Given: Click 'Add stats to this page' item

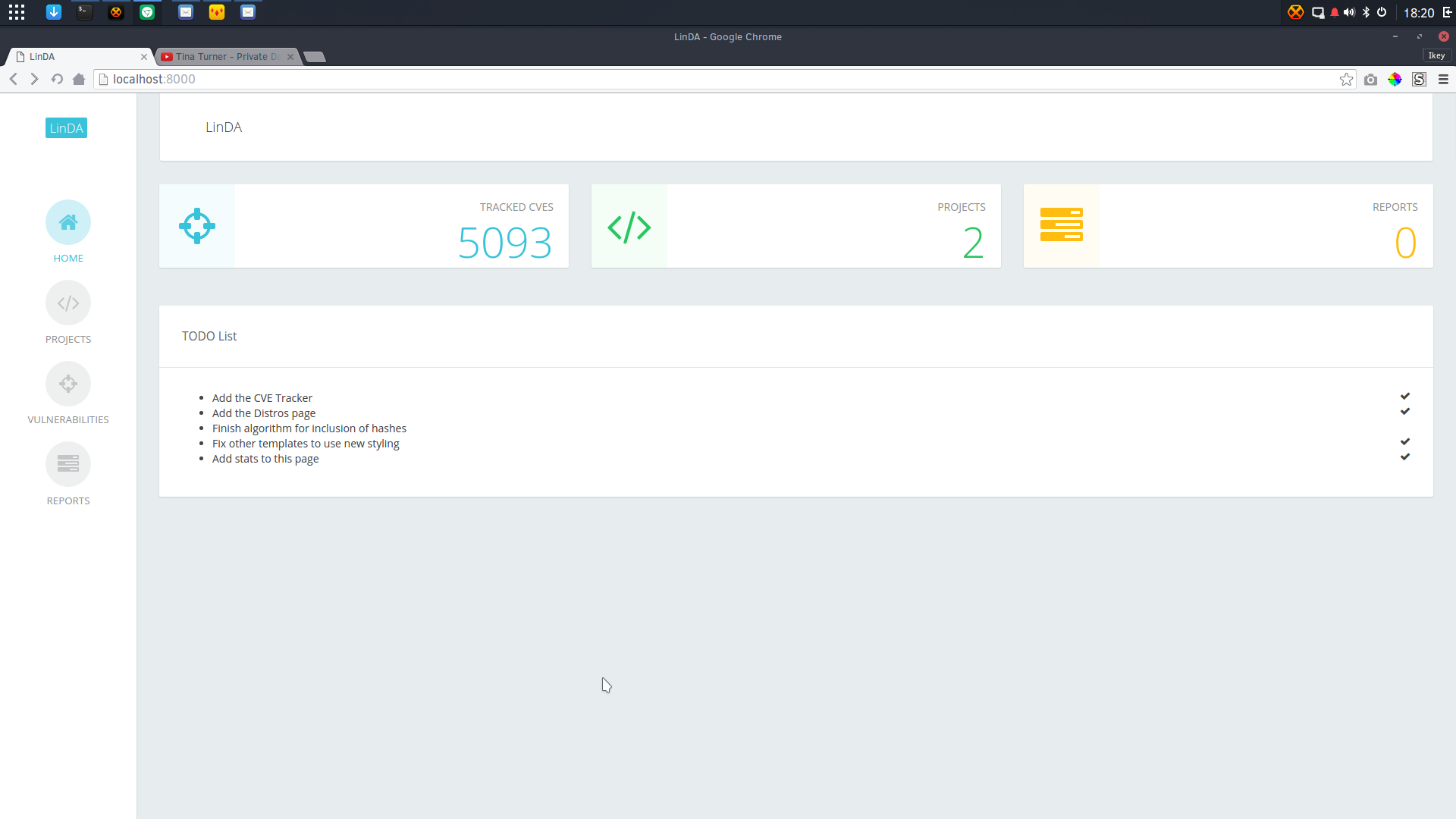Looking at the screenshot, I should (265, 459).
